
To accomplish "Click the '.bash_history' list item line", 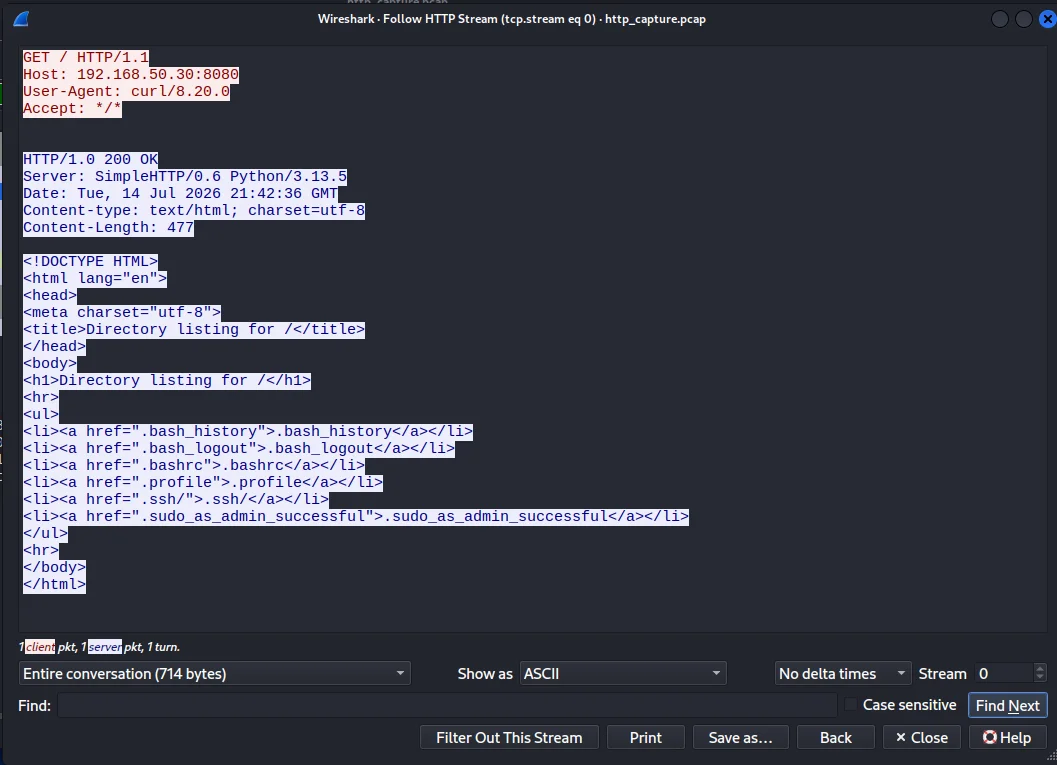I will point(247,431).
